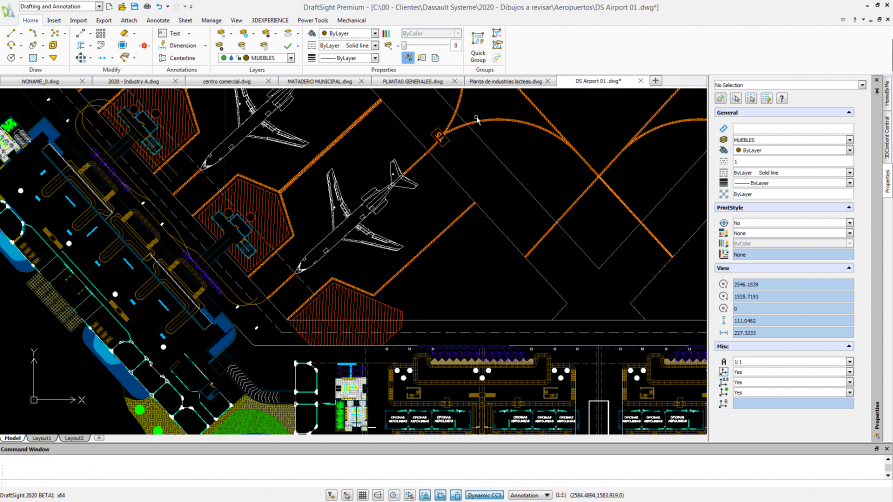Click the Save icon in quick access toolbar
Screen dimensions: 893x502
click(x=133, y=6)
